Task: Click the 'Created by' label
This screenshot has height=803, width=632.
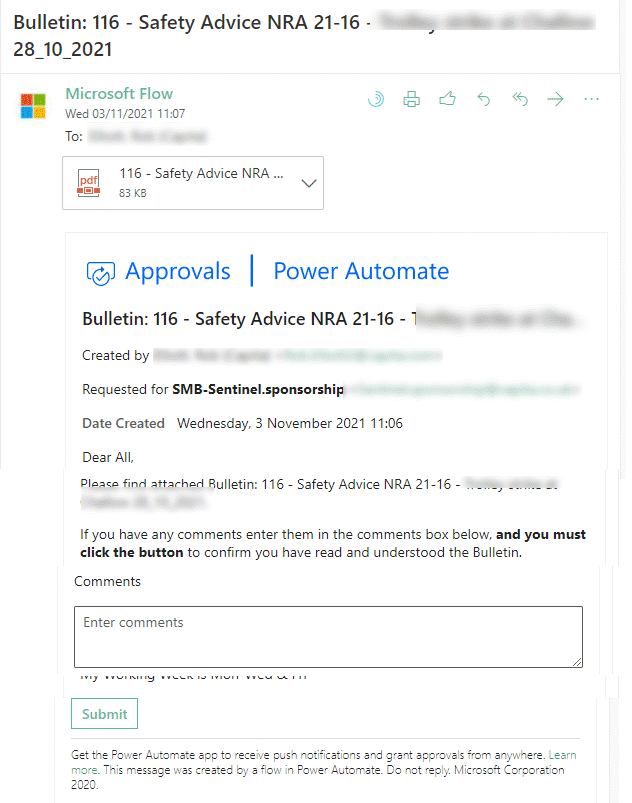Action: [x=116, y=355]
